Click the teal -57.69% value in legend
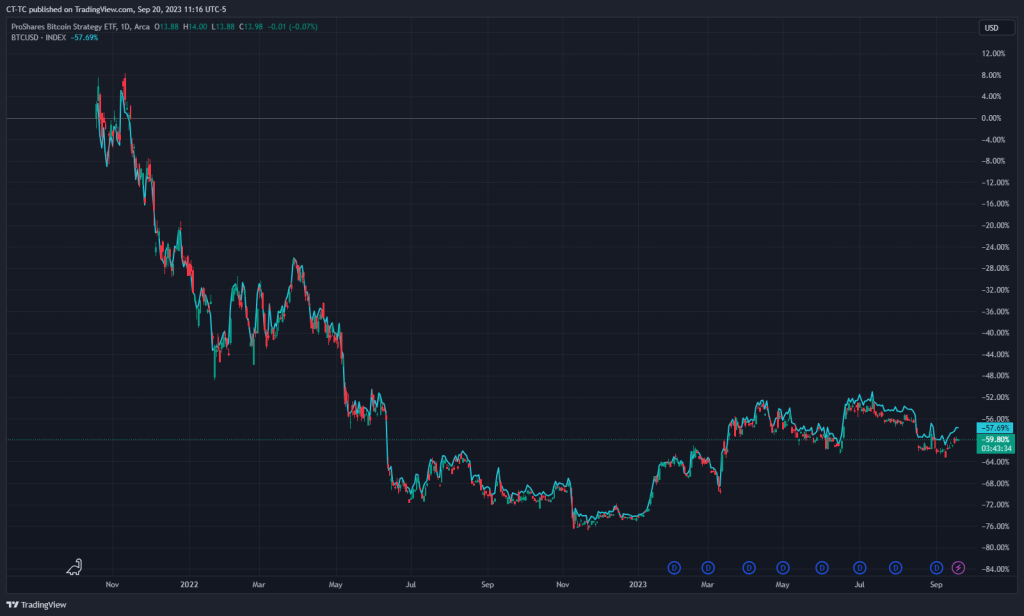1024x616 pixels. click(x=85, y=37)
